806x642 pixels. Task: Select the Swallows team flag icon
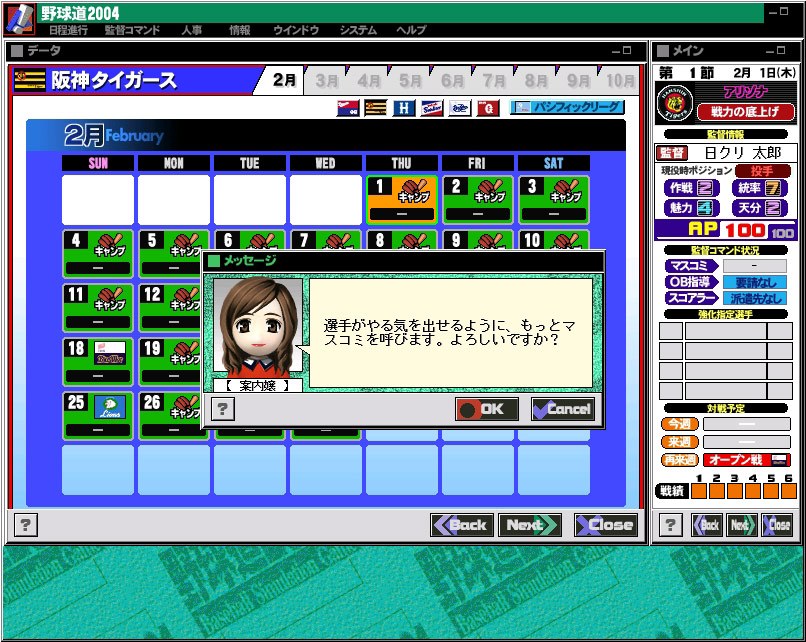click(432, 107)
